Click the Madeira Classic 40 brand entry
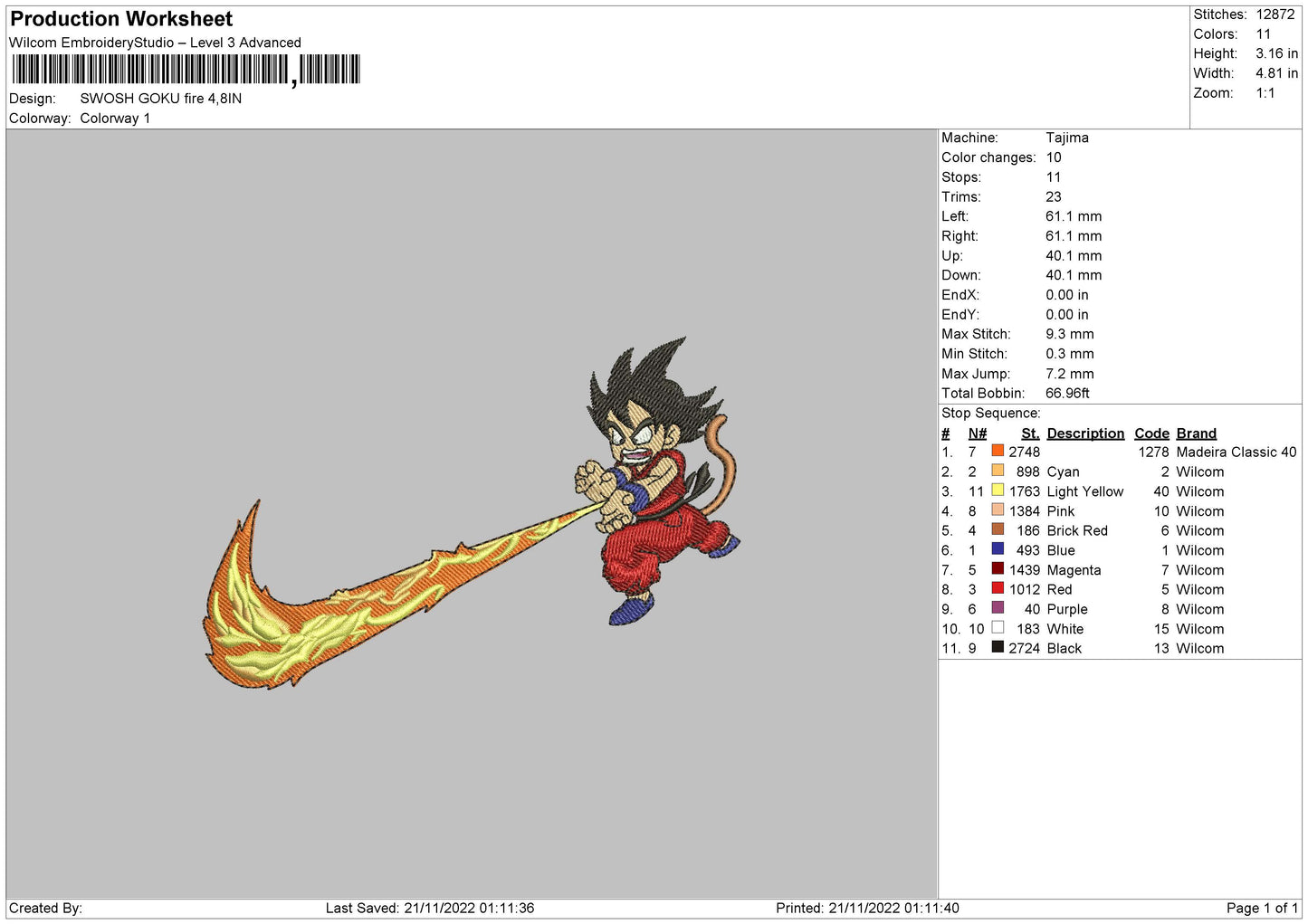1308x924 pixels. [1236, 452]
